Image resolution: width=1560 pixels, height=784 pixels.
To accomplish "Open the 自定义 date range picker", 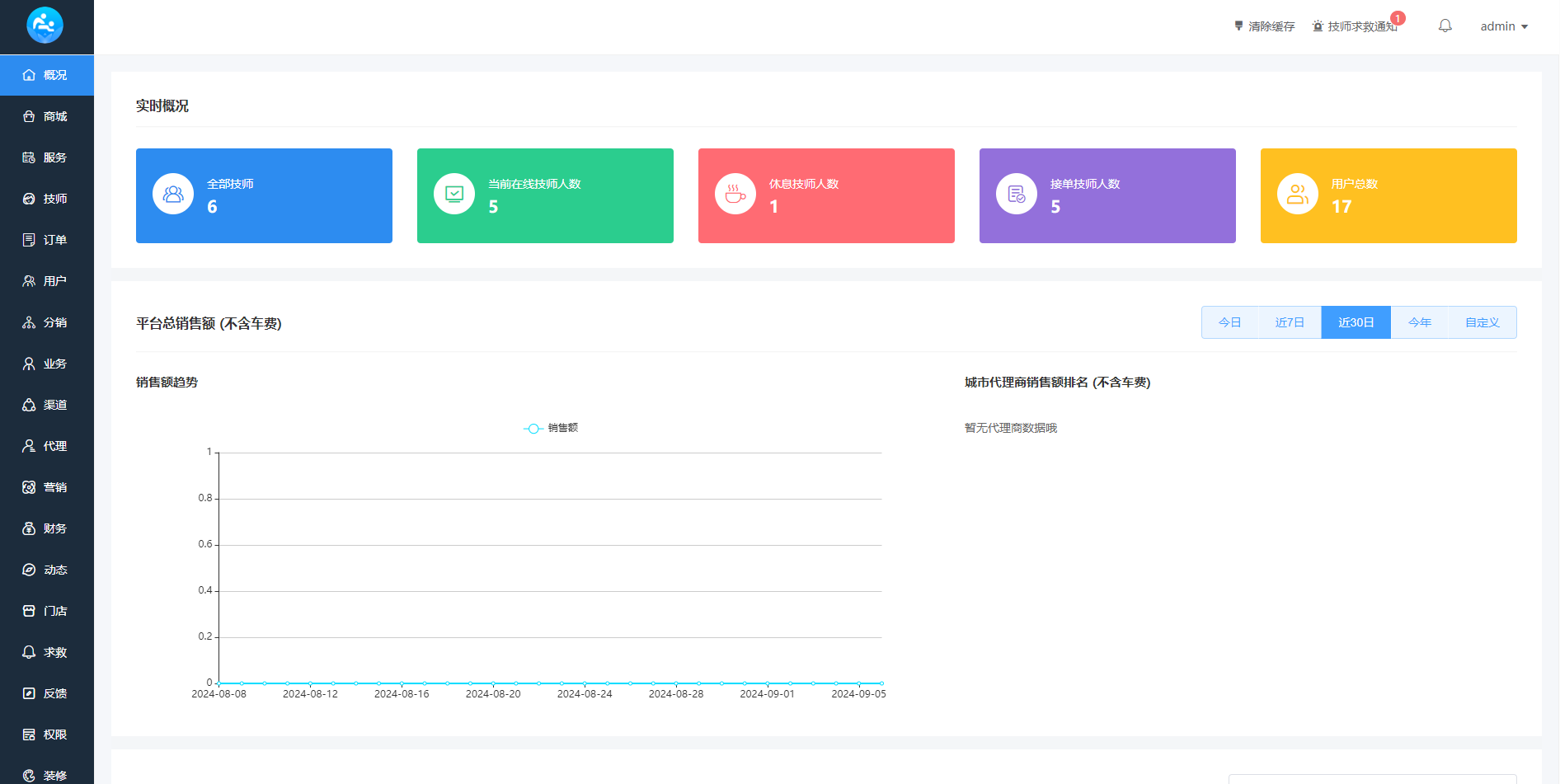I will click(1482, 322).
